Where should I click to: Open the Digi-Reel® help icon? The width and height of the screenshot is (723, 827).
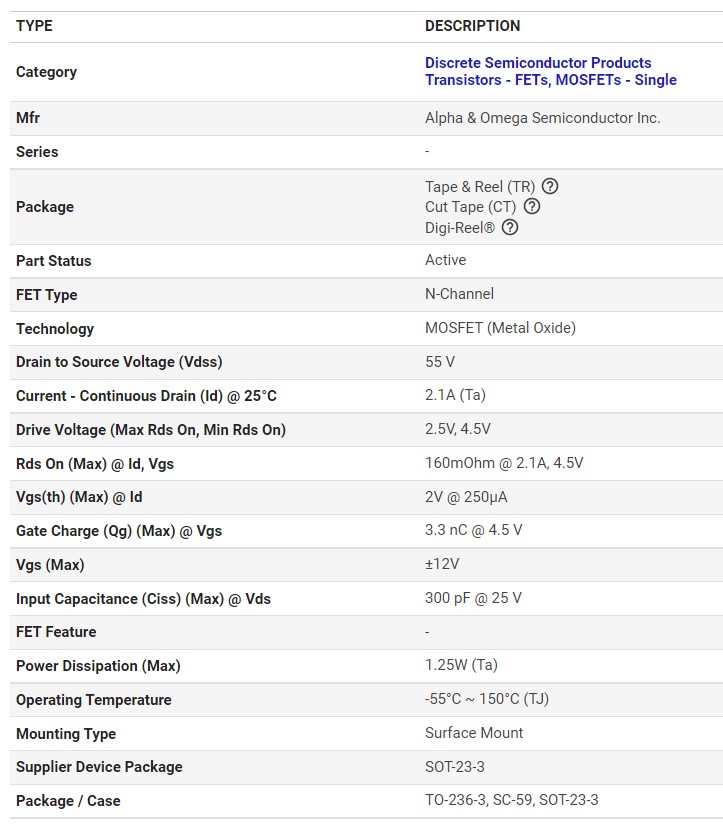(510, 227)
